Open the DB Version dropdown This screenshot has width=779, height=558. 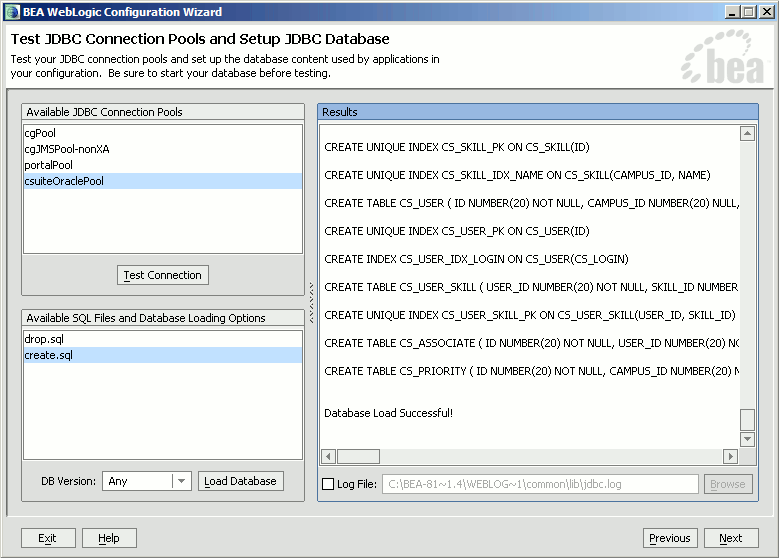(x=147, y=481)
